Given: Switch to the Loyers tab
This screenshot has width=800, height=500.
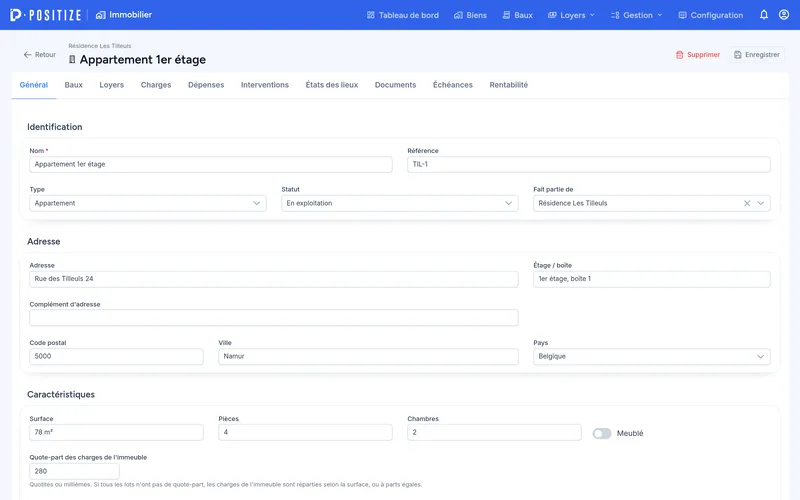Looking at the screenshot, I should tap(112, 85).
